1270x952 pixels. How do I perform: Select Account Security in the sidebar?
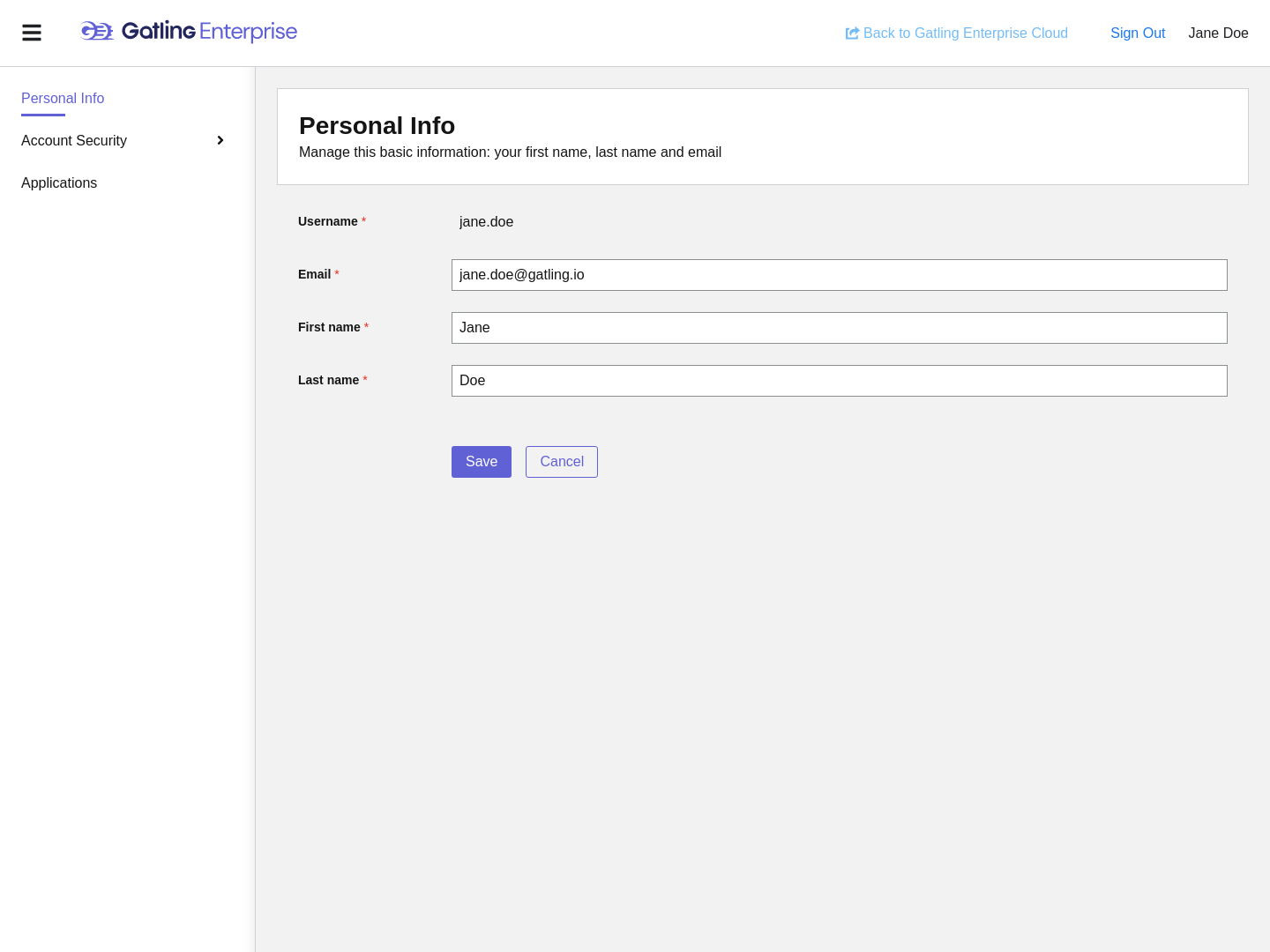74,141
